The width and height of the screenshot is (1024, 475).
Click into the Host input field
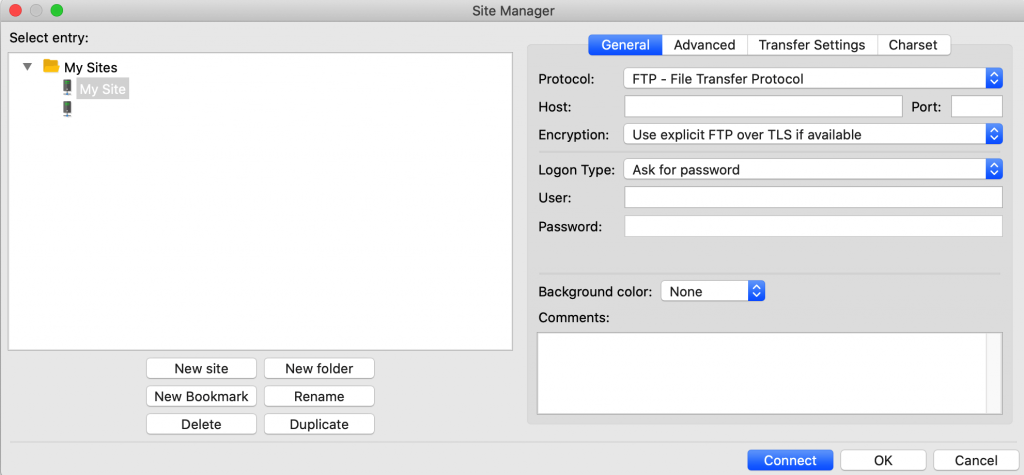tap(763, 107)
